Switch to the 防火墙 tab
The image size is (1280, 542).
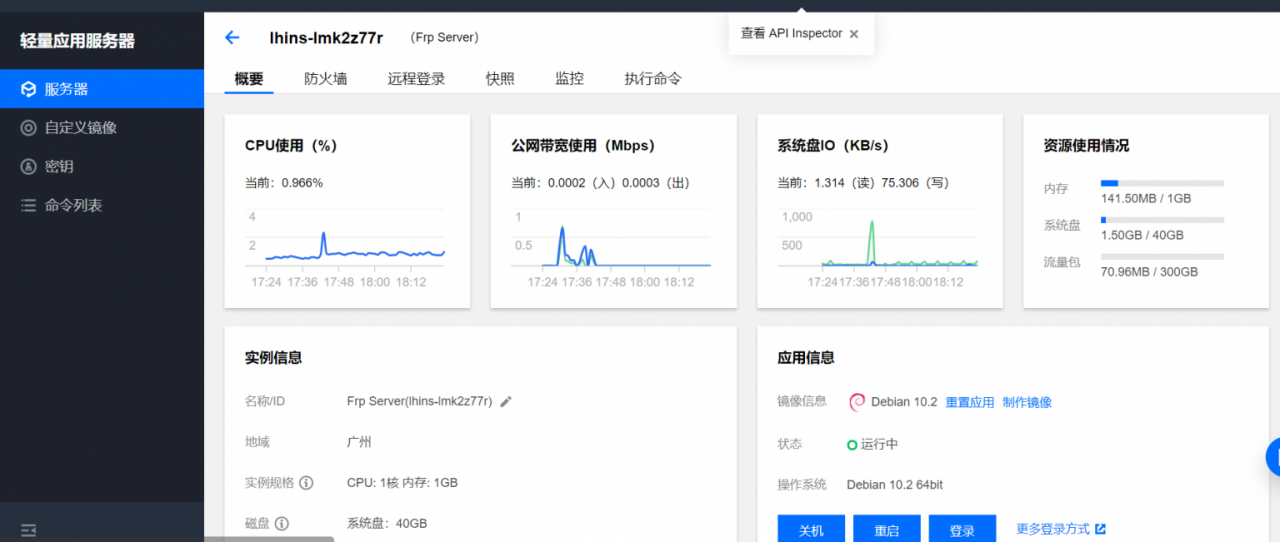coord(326,79)
